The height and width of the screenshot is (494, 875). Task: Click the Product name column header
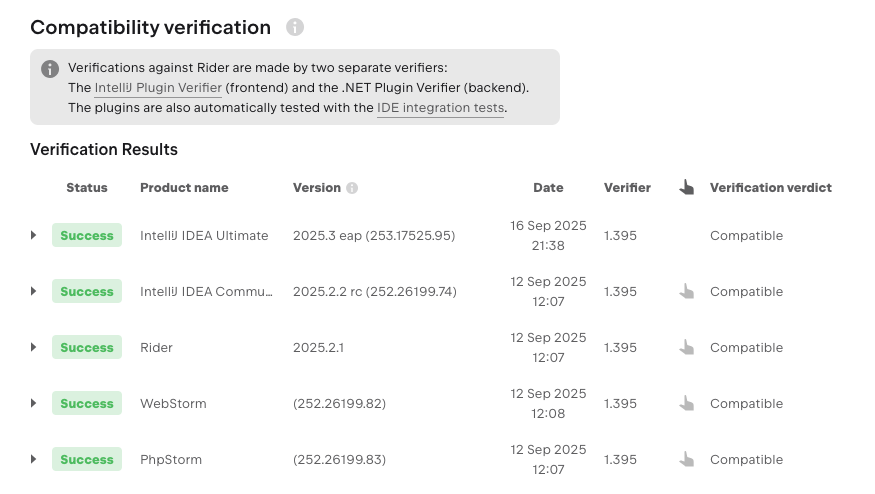[x=184, y=188]
